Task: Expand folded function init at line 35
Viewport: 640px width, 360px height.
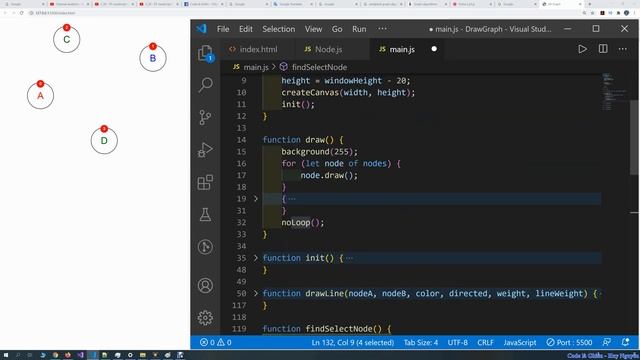Action: [x=256, y=258]
